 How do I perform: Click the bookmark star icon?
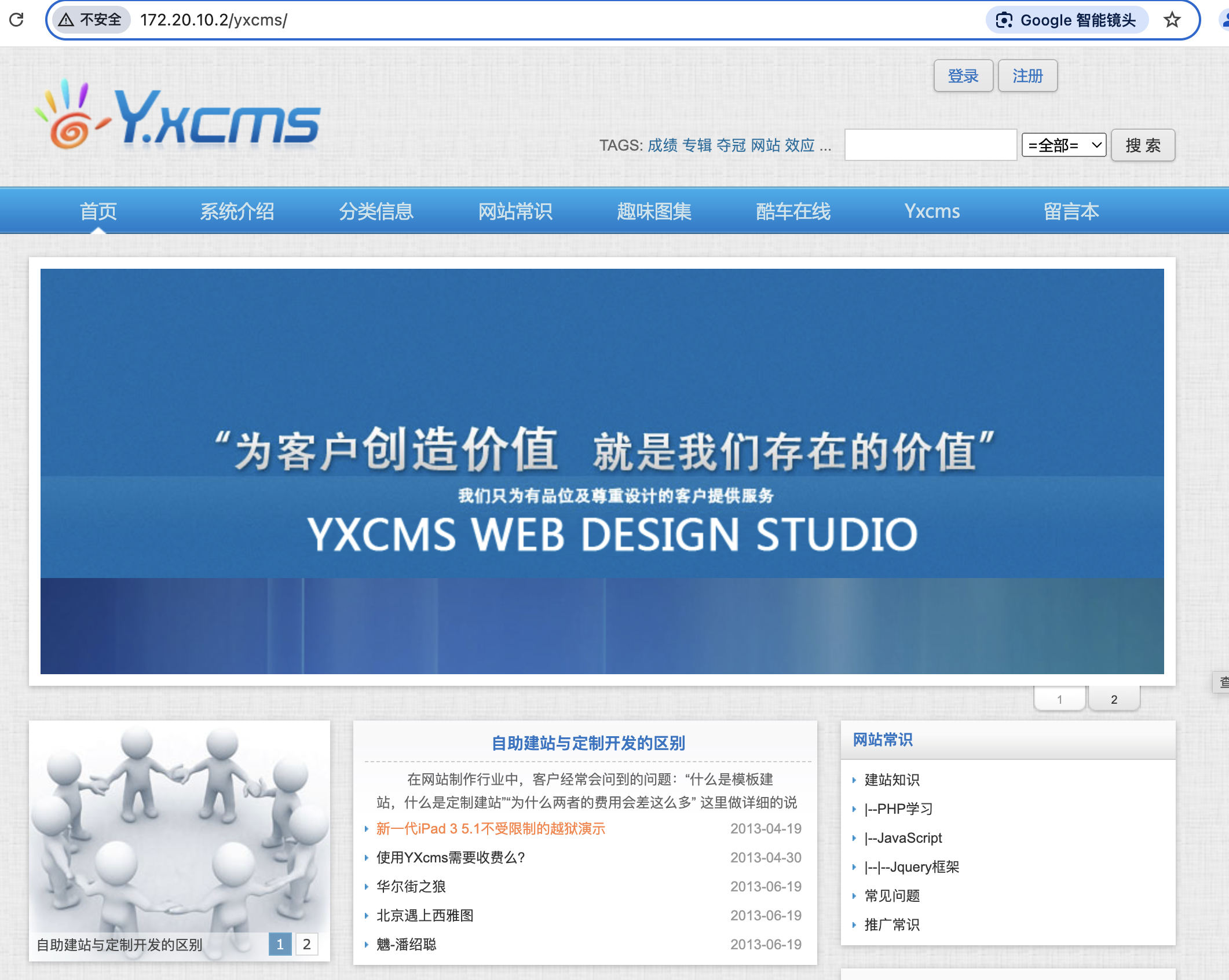[x=1172, y=20]
